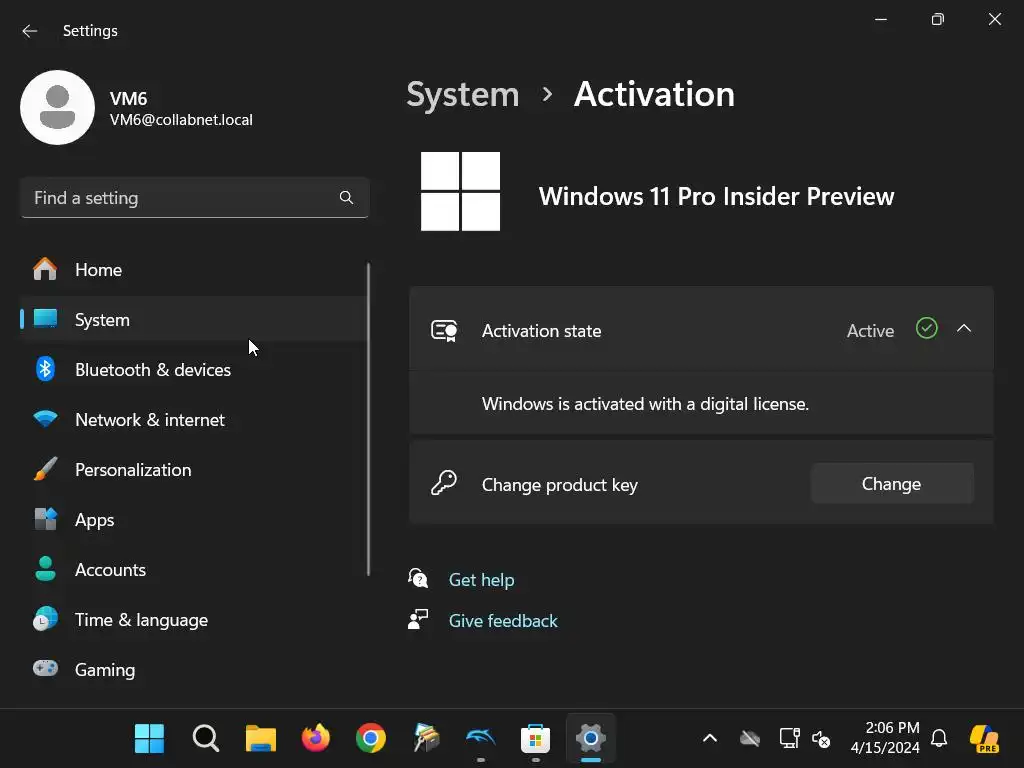The height and width of the screenshot is (768, 1024).
Task: Click the product key icon
Action: tap(444, 483)
